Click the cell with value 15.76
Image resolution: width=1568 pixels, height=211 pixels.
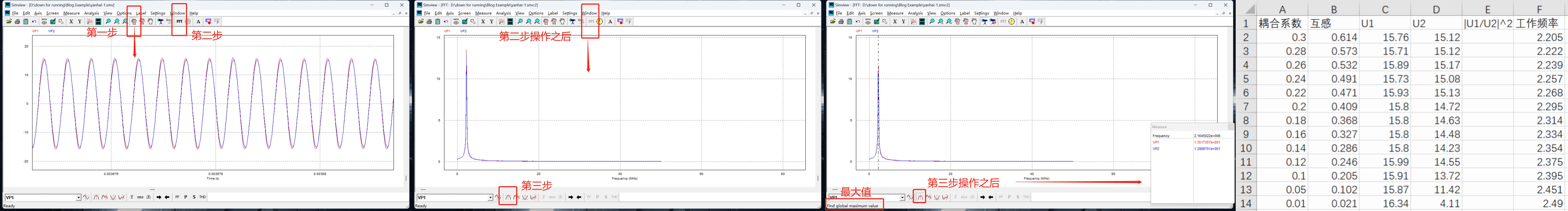1385,37
